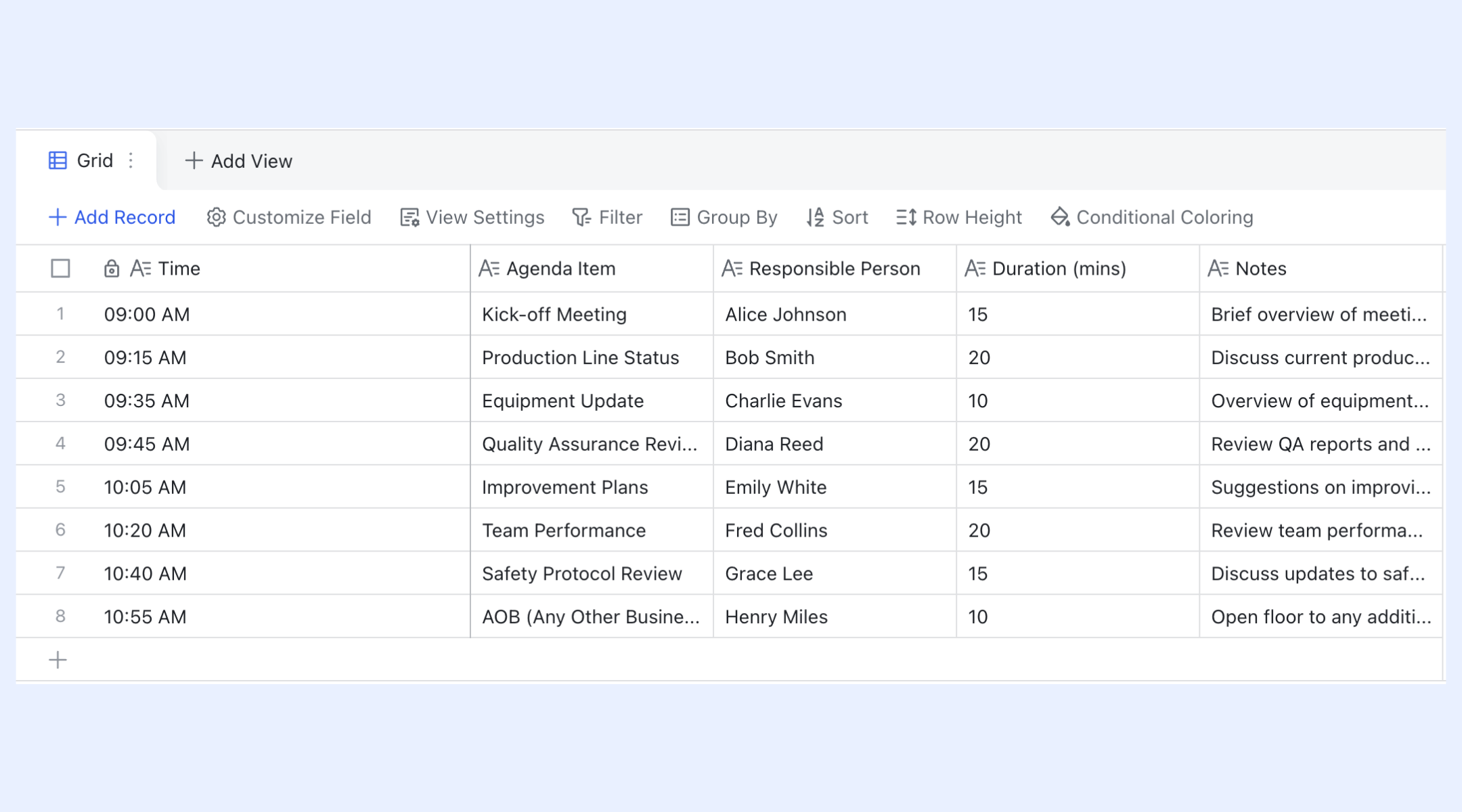
Task: Click the Customize Field gear icon
Action: click(216, 217)
